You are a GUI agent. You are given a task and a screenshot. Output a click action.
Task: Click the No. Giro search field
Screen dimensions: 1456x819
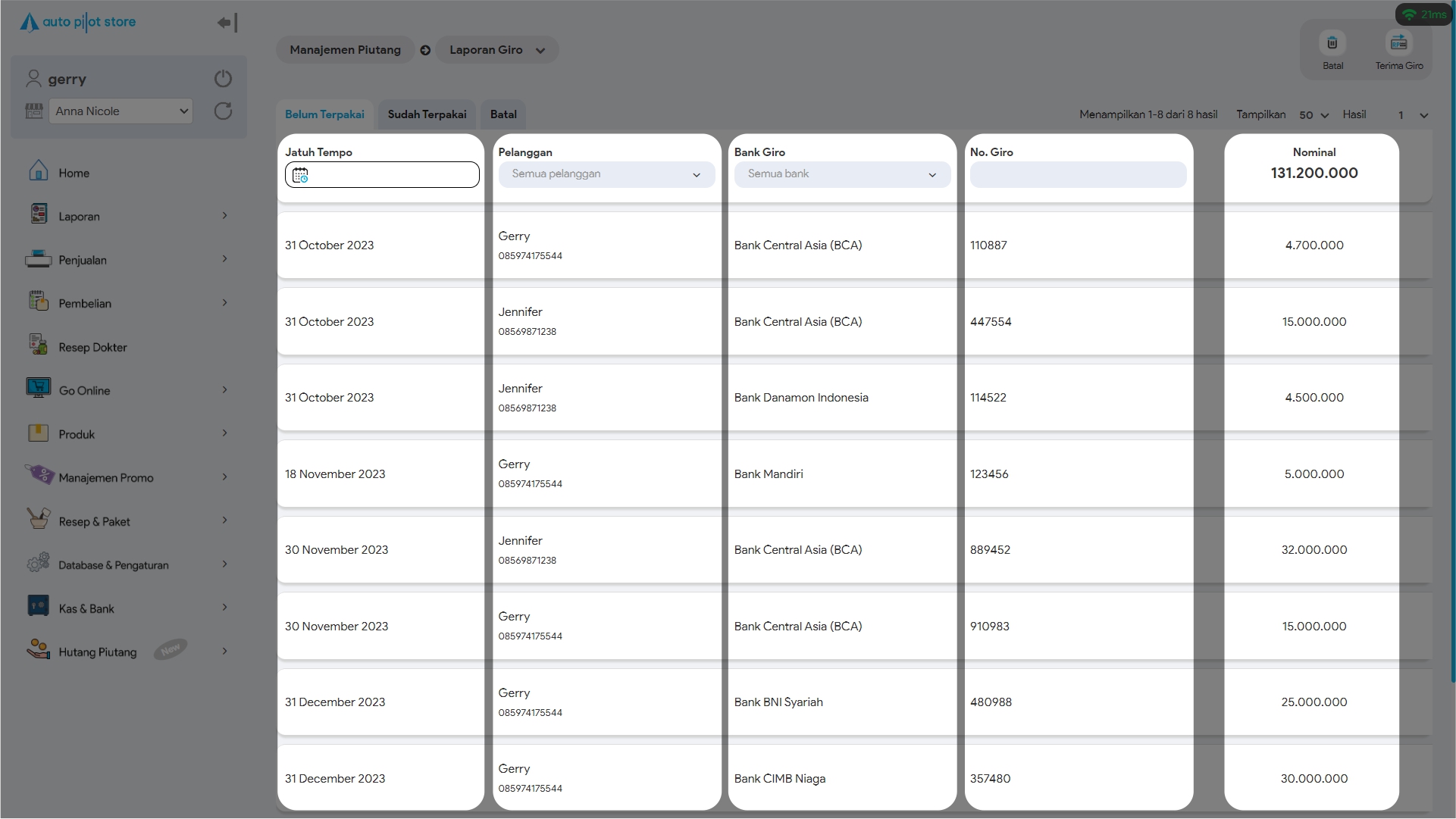[x=1077, y=175]
